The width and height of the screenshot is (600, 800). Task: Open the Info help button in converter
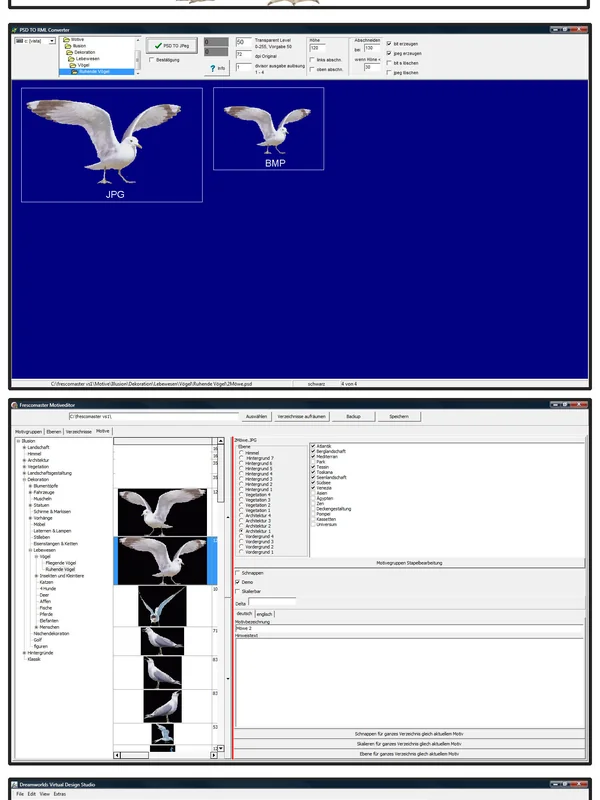click(x=217, y=68)
